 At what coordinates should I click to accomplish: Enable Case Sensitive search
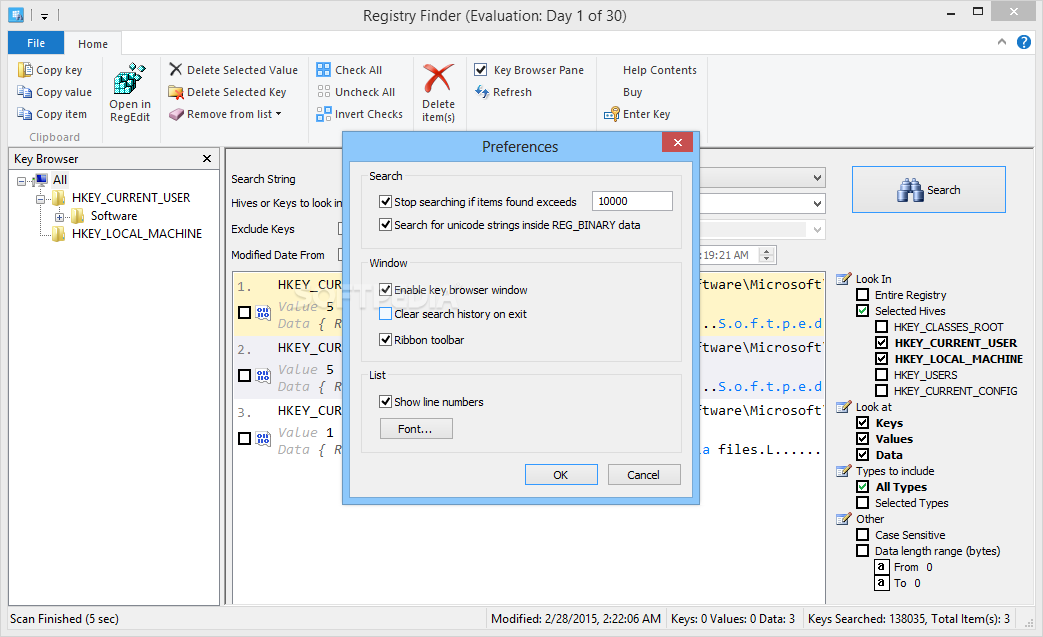coord(863,535)
